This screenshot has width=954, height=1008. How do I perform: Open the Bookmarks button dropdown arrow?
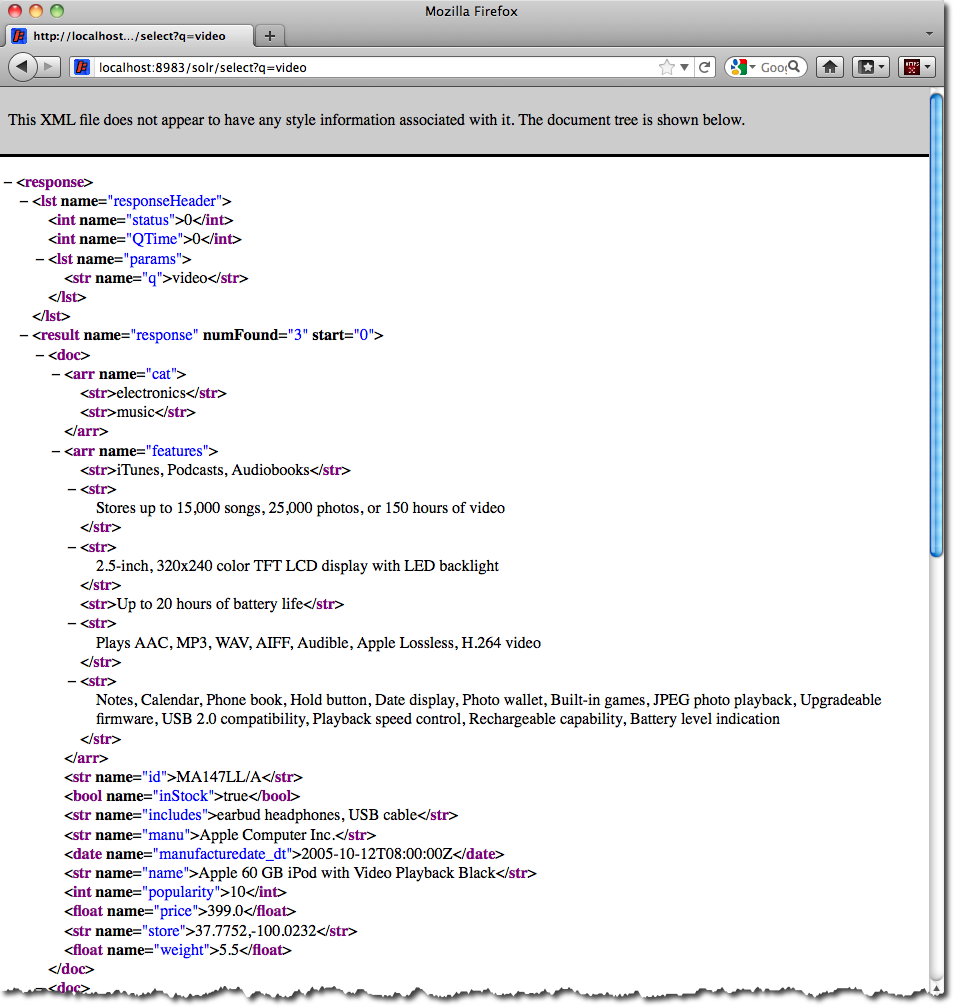(x=882, y=66)
